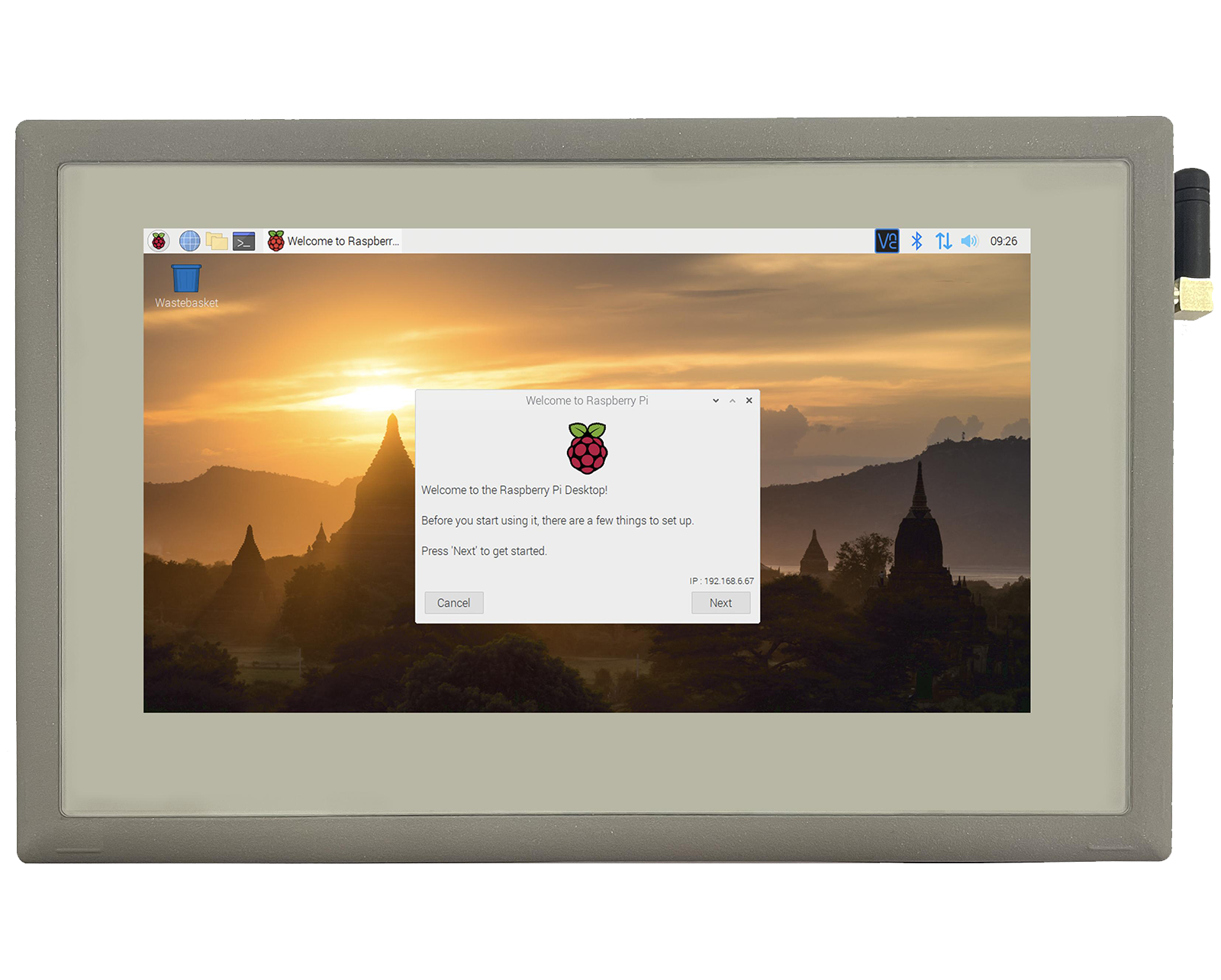The width and height of the screenshot is (1221, 980).
Task: Open the VNC server tray icon
Action: coord(887,241)
